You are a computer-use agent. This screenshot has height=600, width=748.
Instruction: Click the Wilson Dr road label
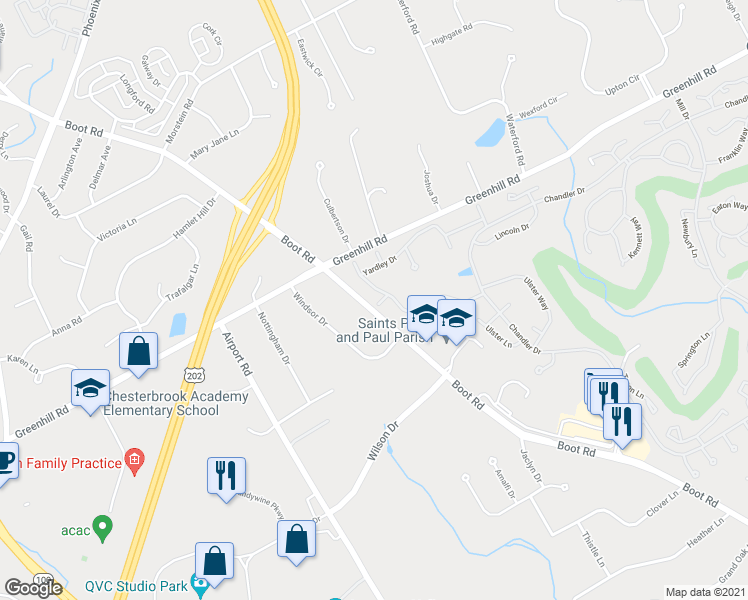tap(383, 441)
